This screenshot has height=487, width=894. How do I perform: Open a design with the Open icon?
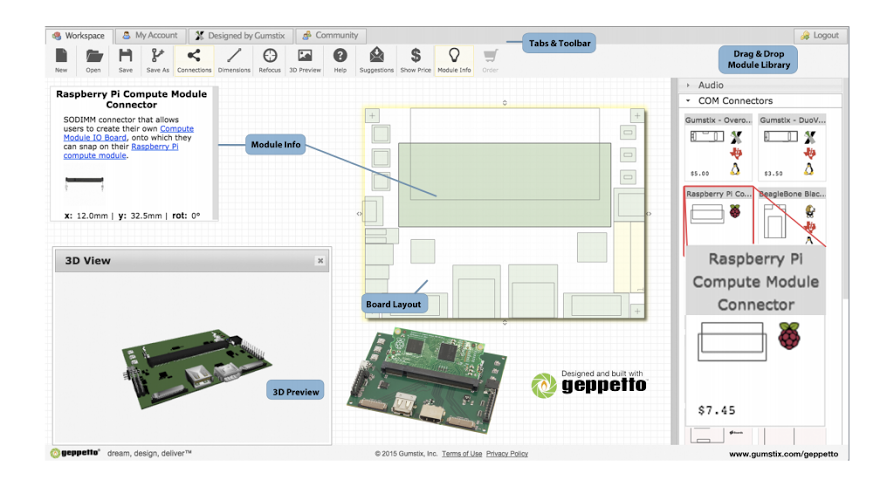point(94,60)
